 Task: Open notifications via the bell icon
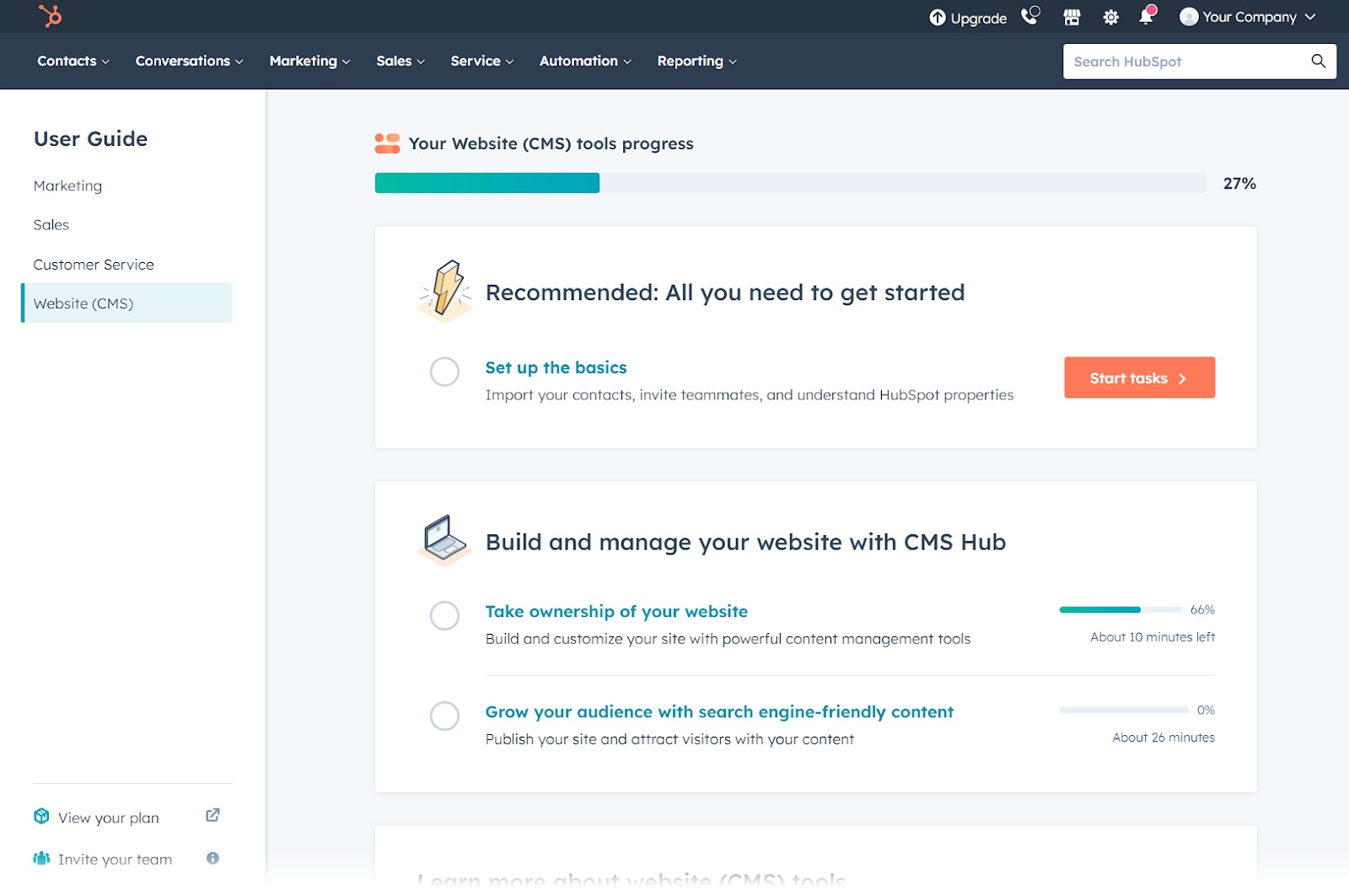(x=1147, y=16)
